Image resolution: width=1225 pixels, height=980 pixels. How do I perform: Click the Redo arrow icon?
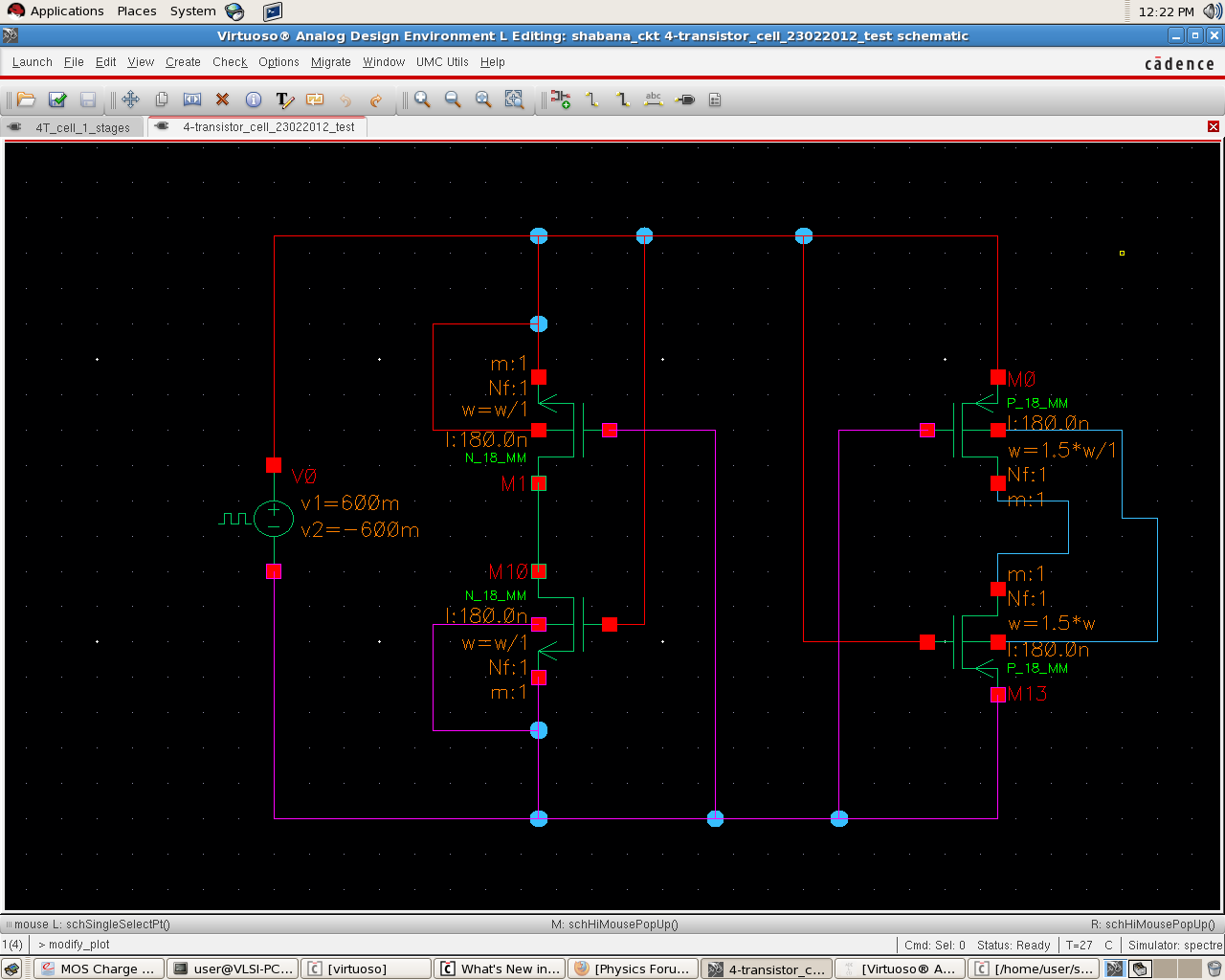coord(376,100)
